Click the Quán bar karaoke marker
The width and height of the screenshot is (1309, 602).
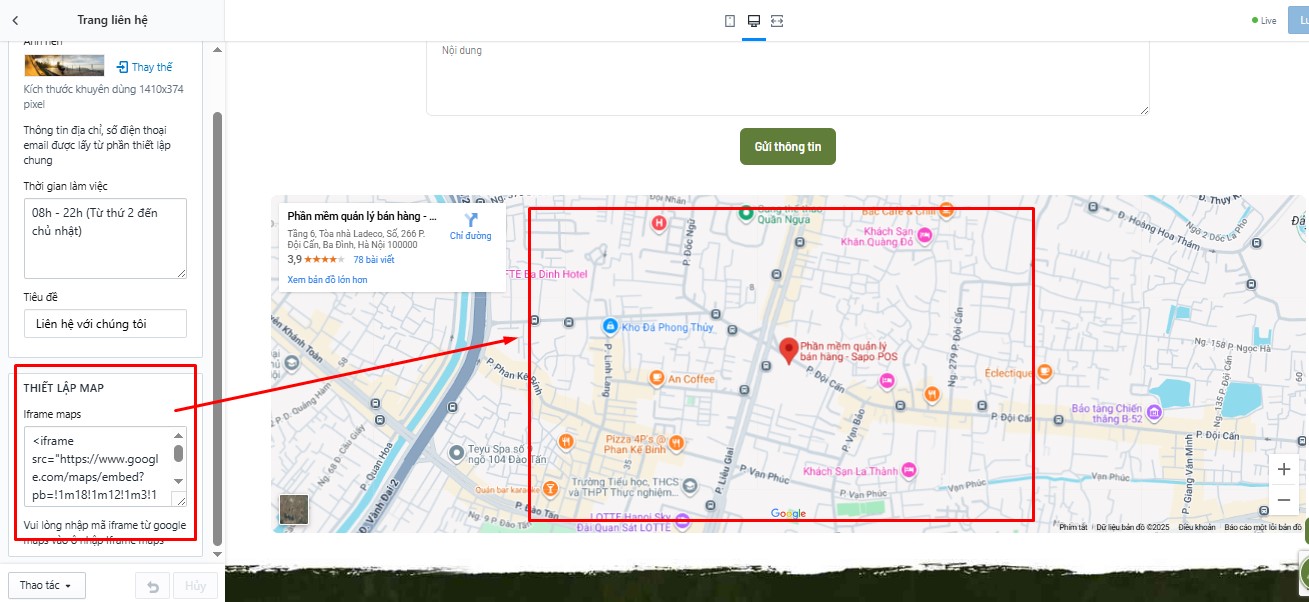tap(549, 488)
